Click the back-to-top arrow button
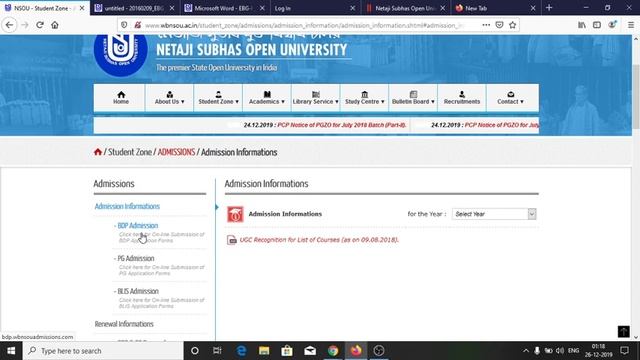640x360 pixels. tap(623, 331)
